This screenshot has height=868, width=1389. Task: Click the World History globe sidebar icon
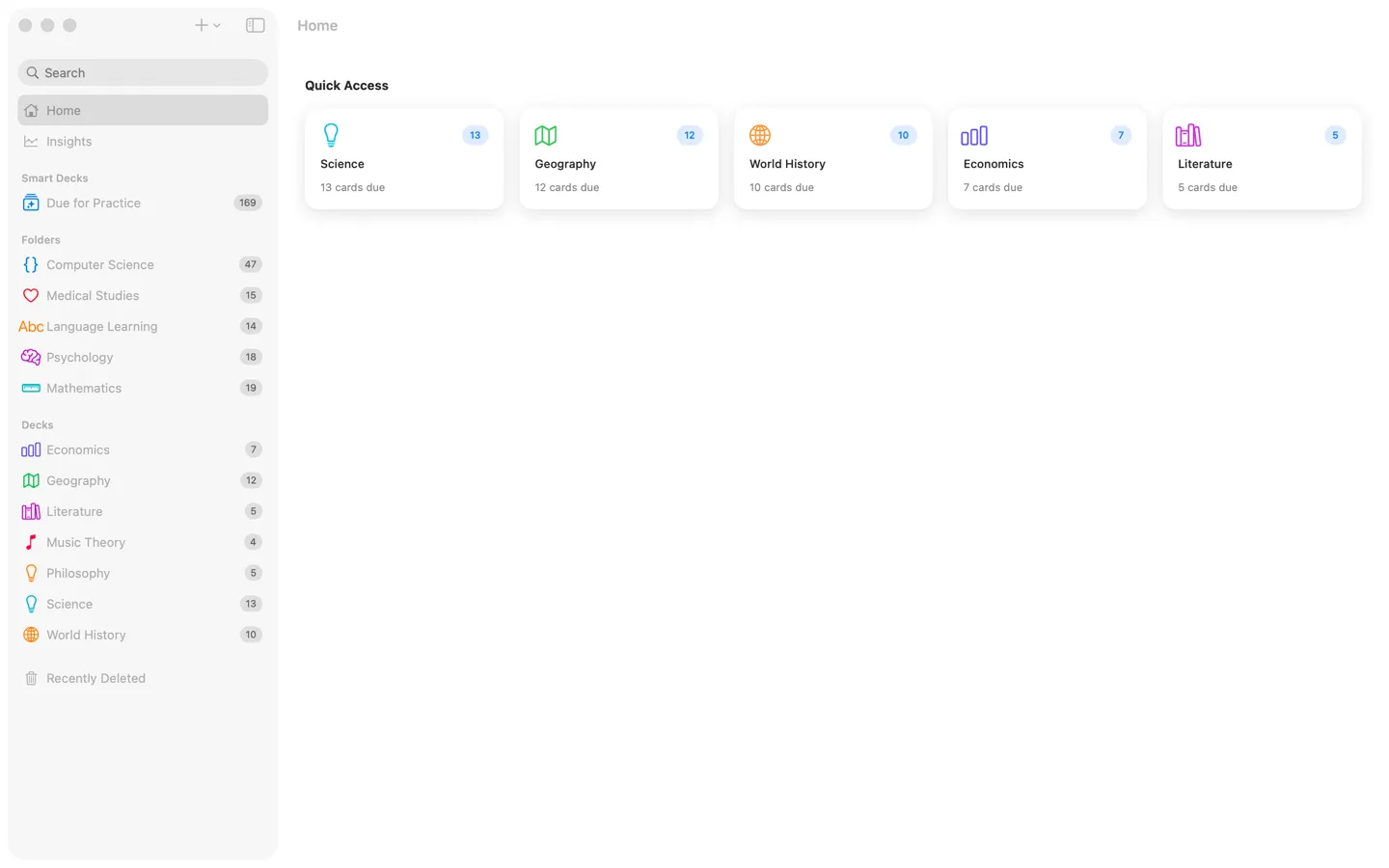31,635
